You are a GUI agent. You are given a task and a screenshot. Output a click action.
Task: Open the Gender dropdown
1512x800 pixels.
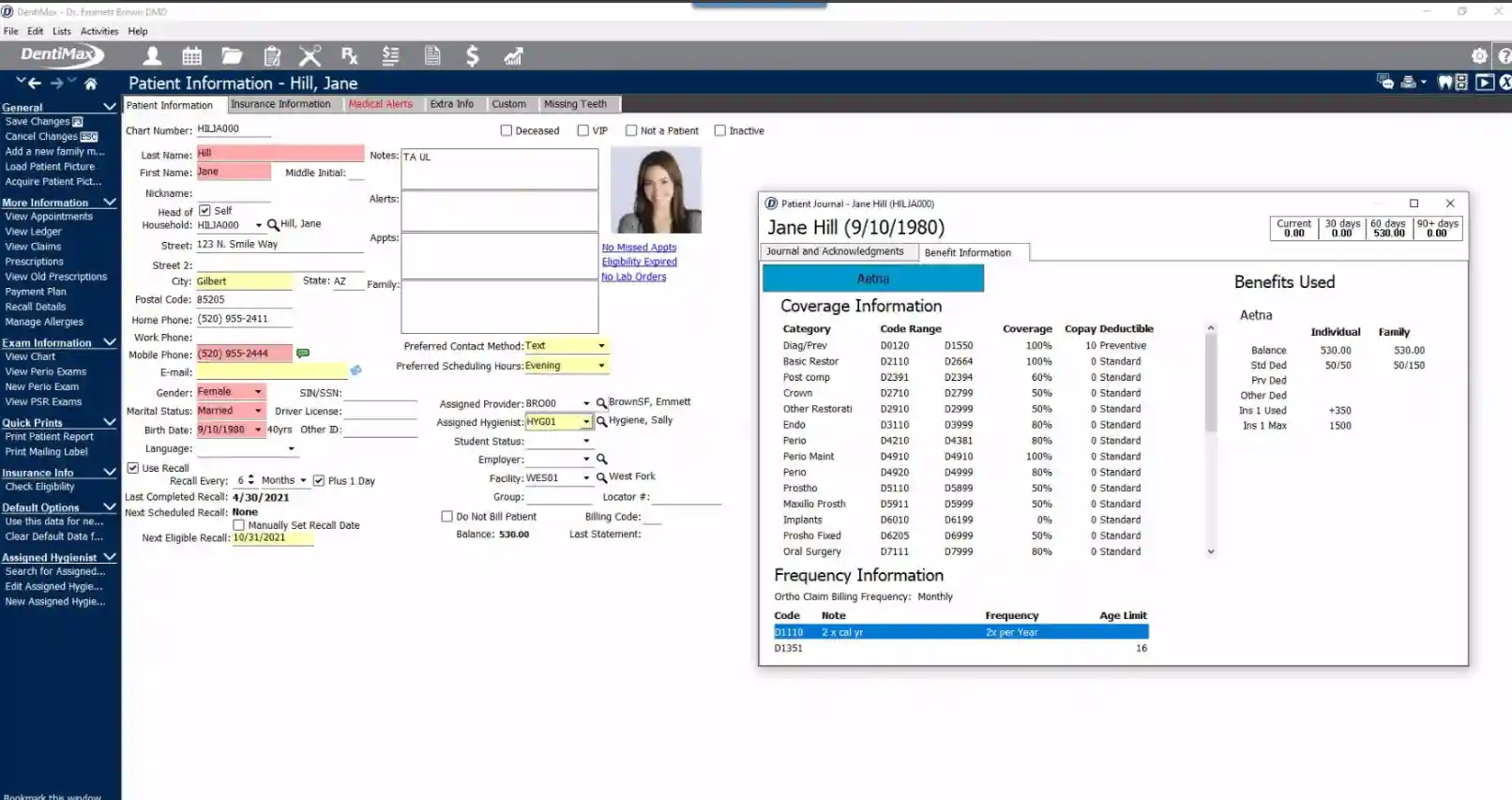[x=258, y=392]
